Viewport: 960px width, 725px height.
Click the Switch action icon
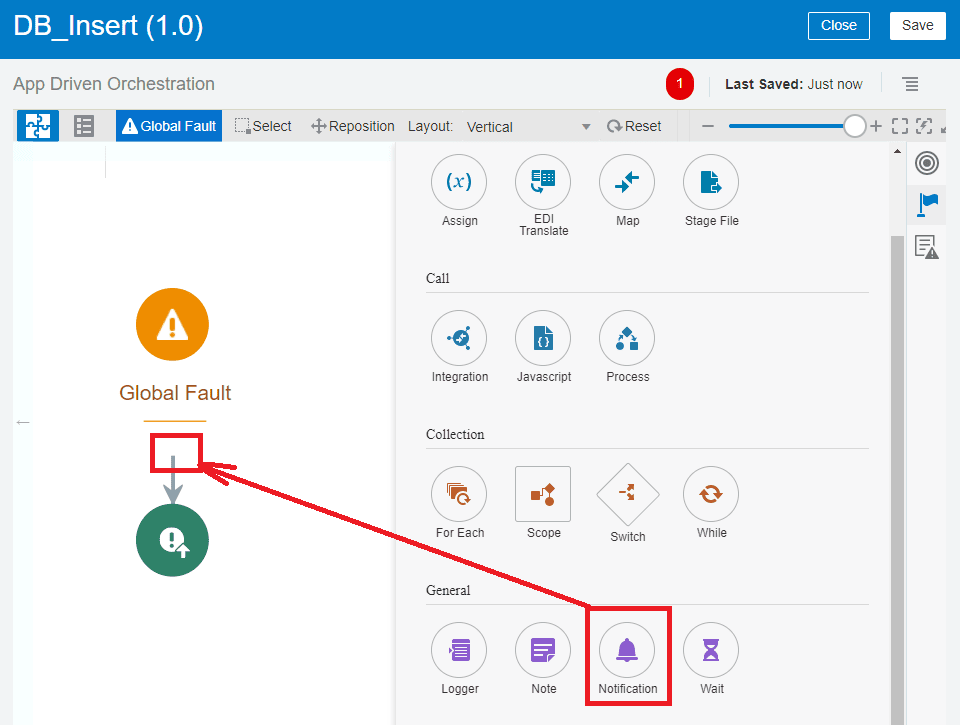click(627, 494)
